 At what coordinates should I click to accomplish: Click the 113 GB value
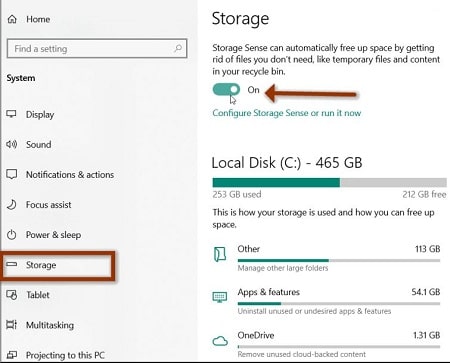click(x=428, y=249)
